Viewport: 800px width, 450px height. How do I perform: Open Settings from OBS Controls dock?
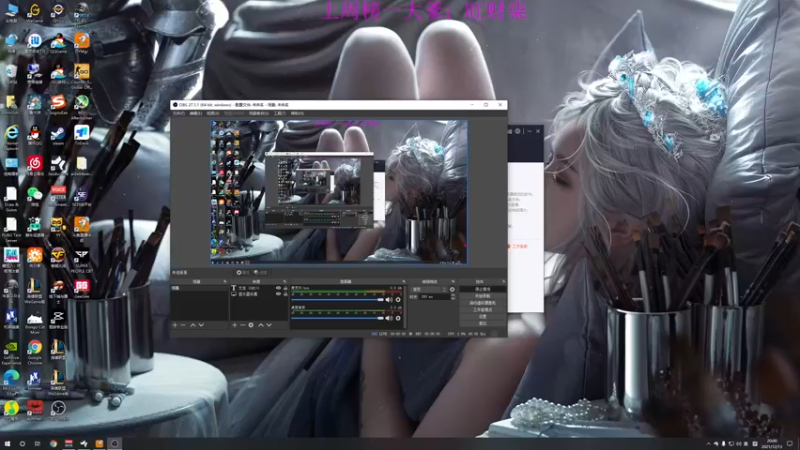click(483, 316)
